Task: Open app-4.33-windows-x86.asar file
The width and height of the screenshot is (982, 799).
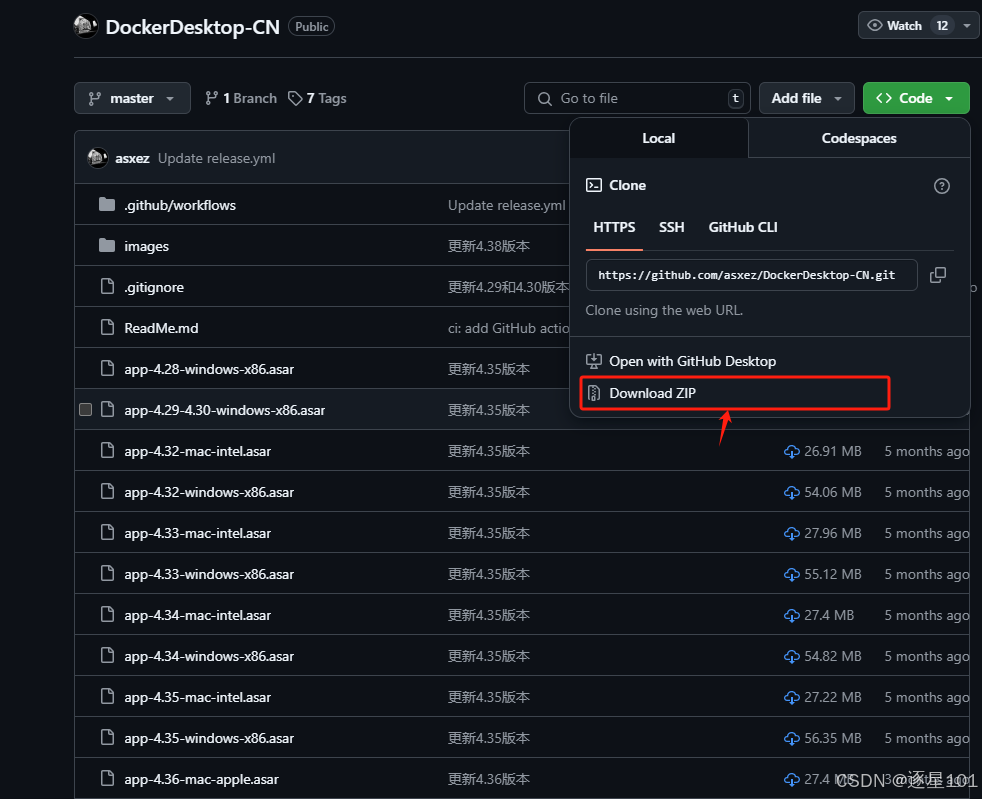Action: [x=209, y=574]
